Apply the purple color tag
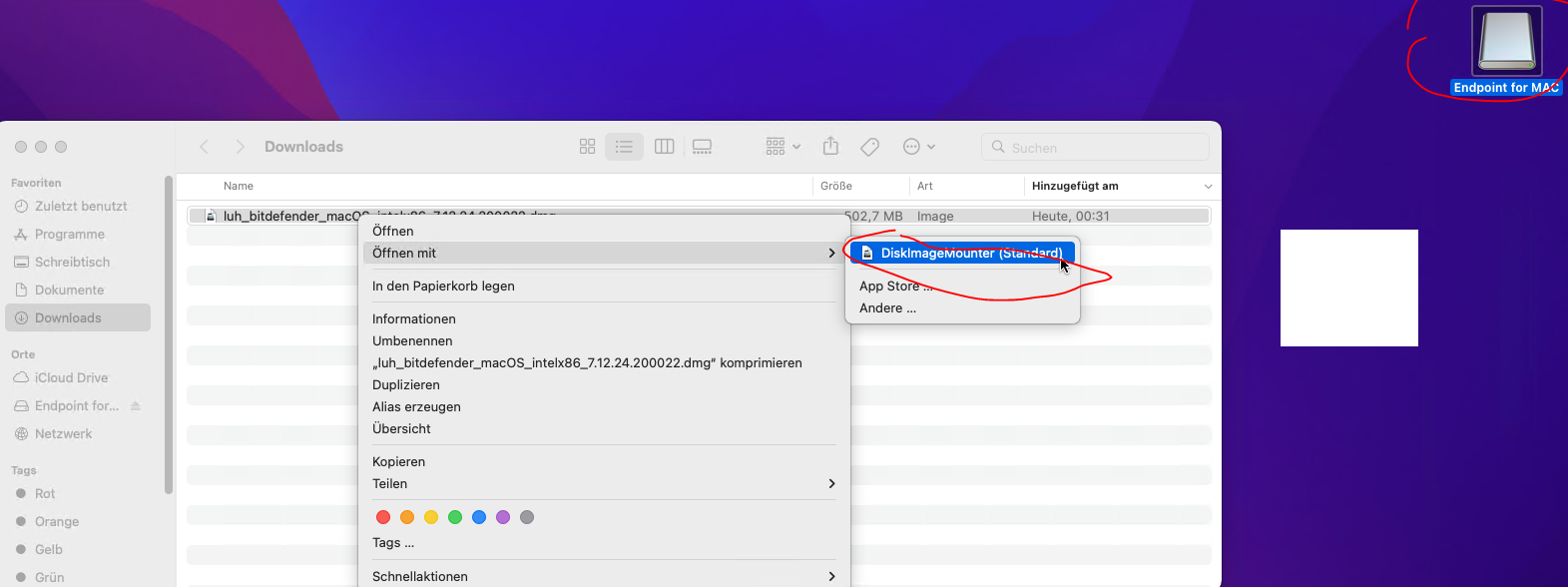 coord(503,517)
